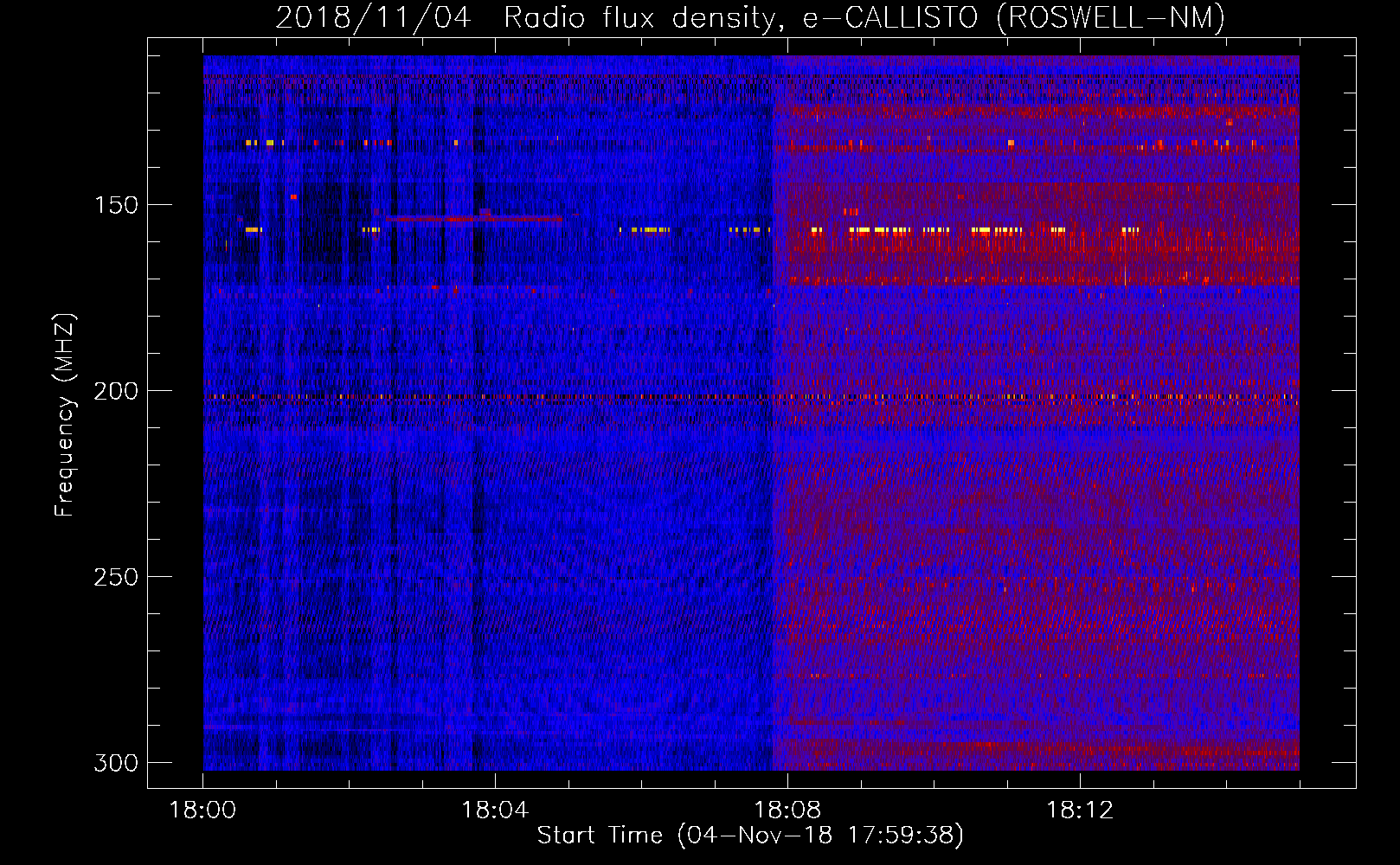Click the Start Time axis label

coord(750,836)
